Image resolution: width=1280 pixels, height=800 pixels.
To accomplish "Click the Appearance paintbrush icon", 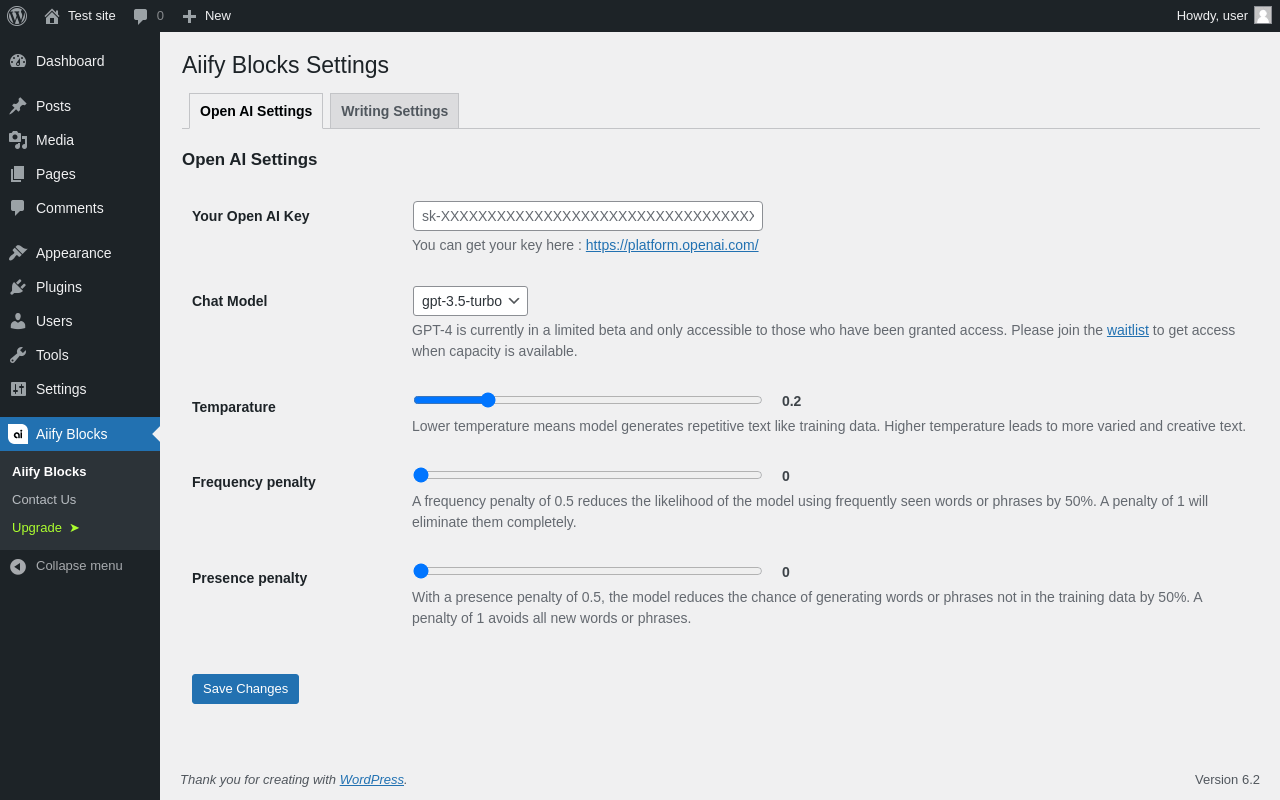I will click(x=18, y=253).
